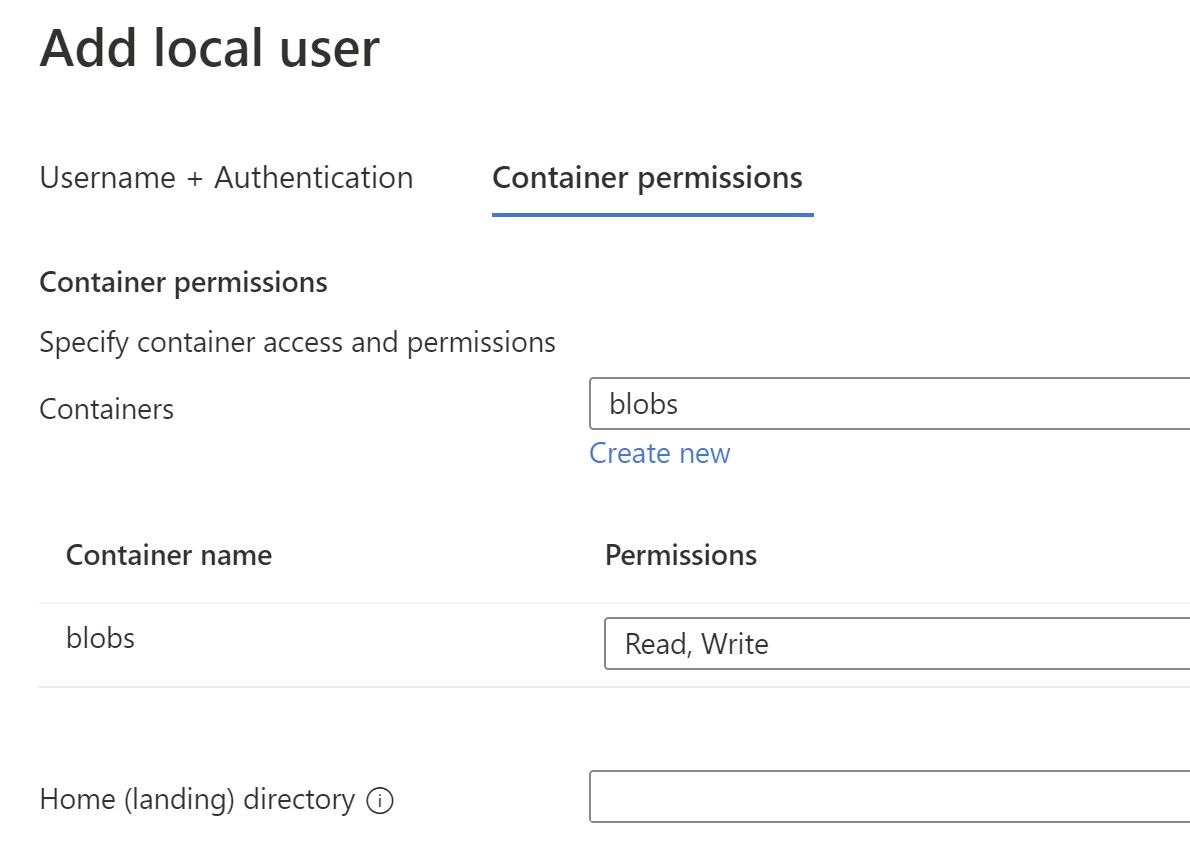Click the bold Container permissions section heading
Image resolution: width=1190 pixels, height=853 pixels.
pos(183,283)
